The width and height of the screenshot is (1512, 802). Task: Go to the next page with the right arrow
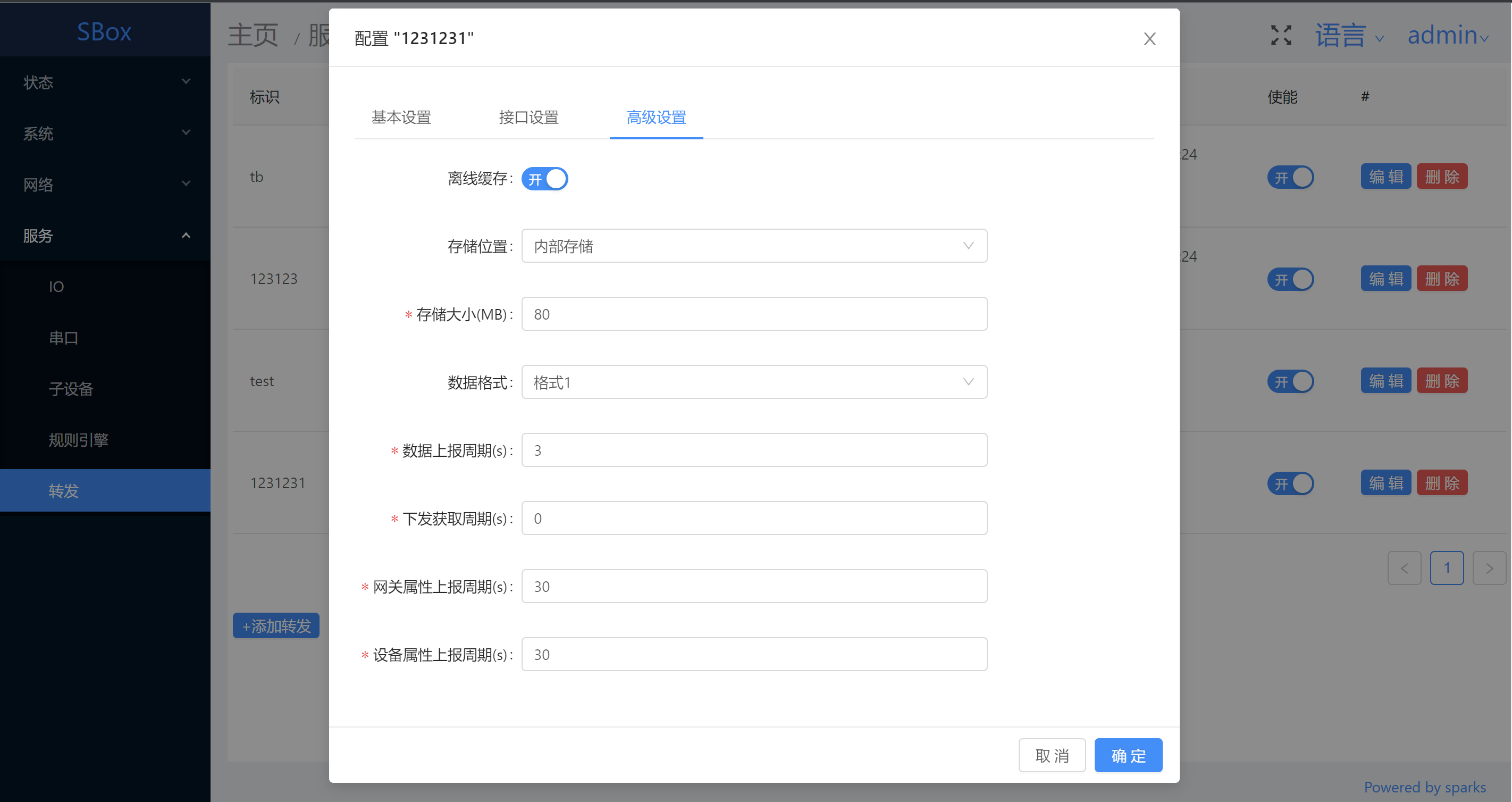1489,568
